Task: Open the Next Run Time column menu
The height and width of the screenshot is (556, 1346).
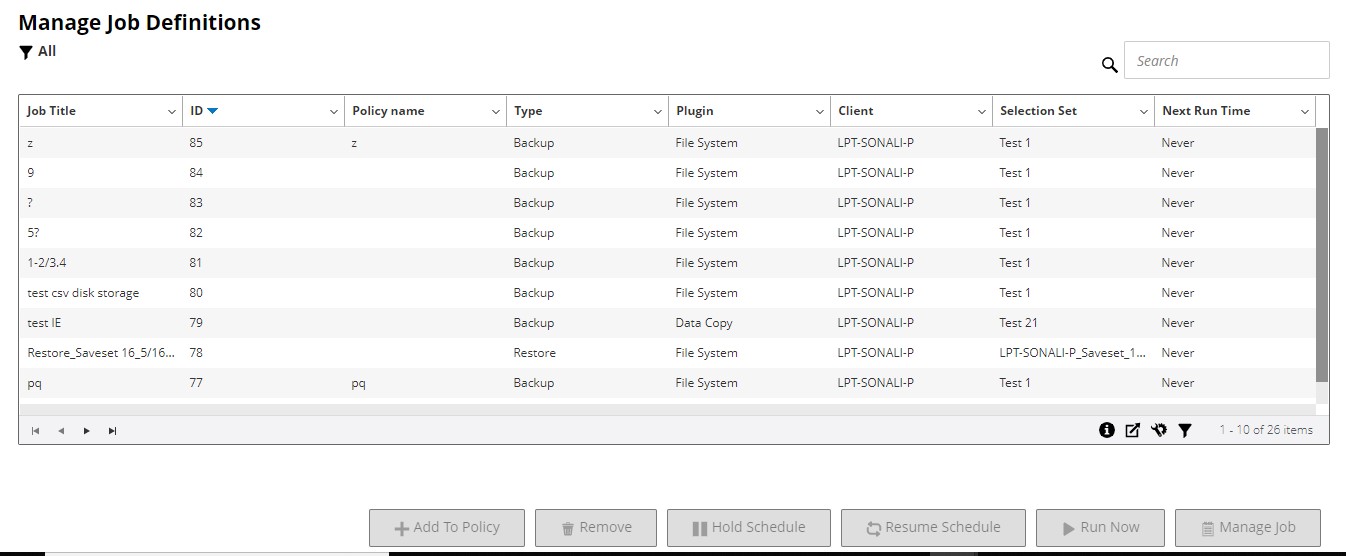Action: point(1304,112)
